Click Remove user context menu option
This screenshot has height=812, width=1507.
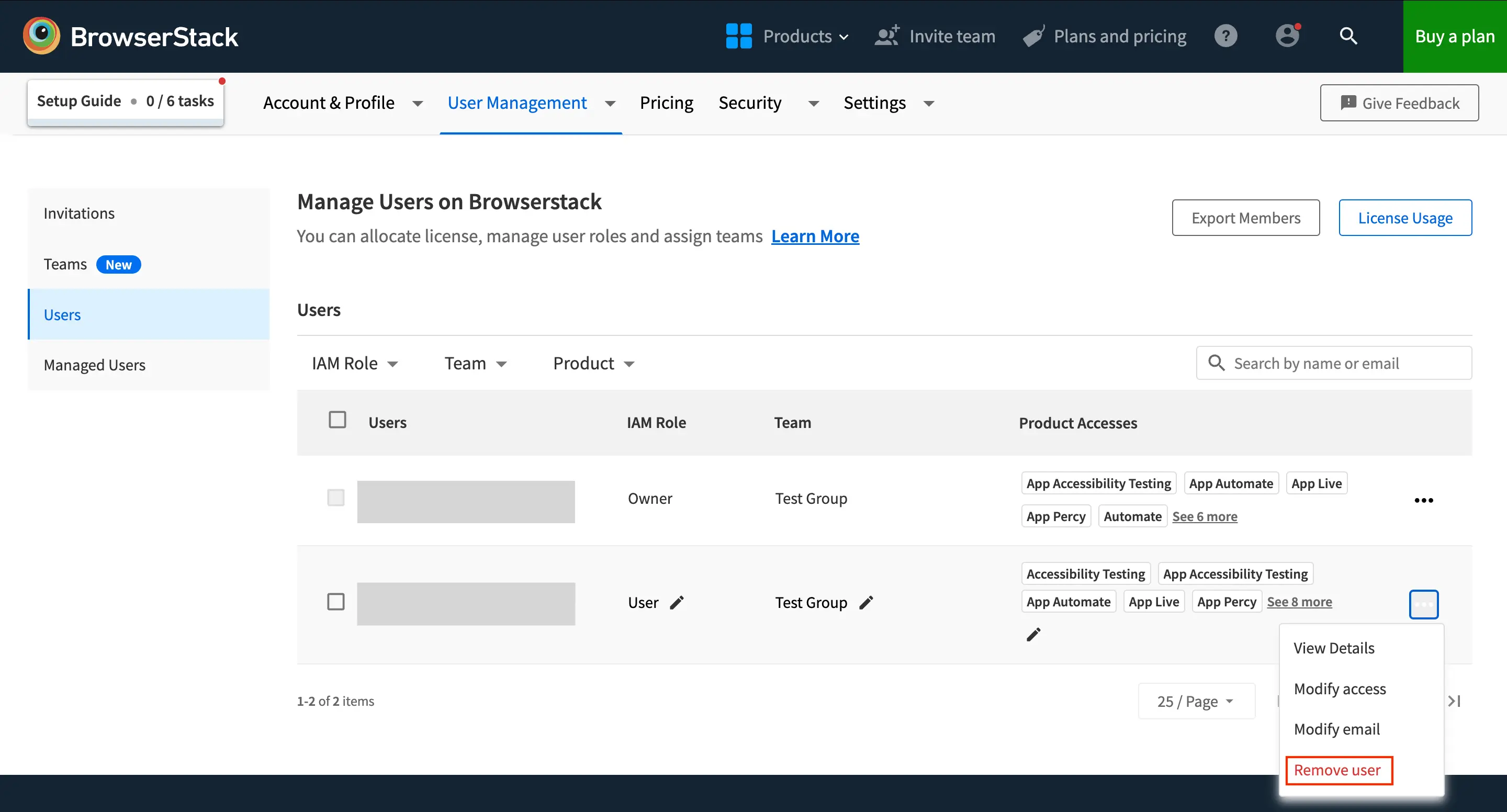tap(1338, 769)
